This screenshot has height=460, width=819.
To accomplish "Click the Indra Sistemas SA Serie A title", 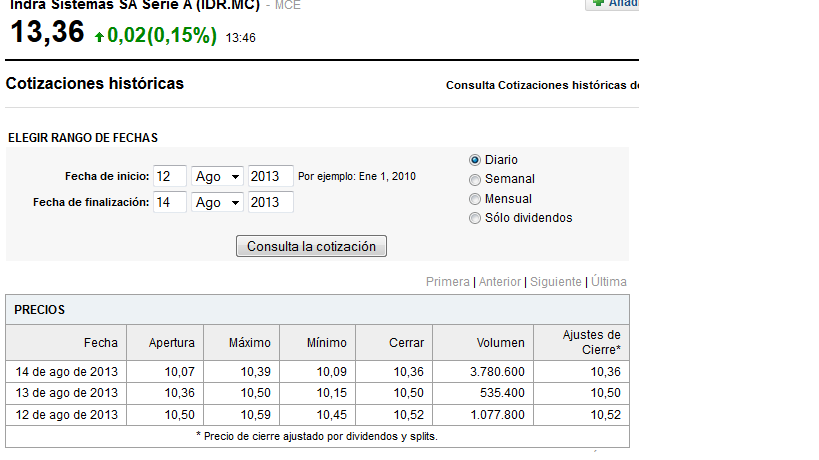I will coord(135,5).
